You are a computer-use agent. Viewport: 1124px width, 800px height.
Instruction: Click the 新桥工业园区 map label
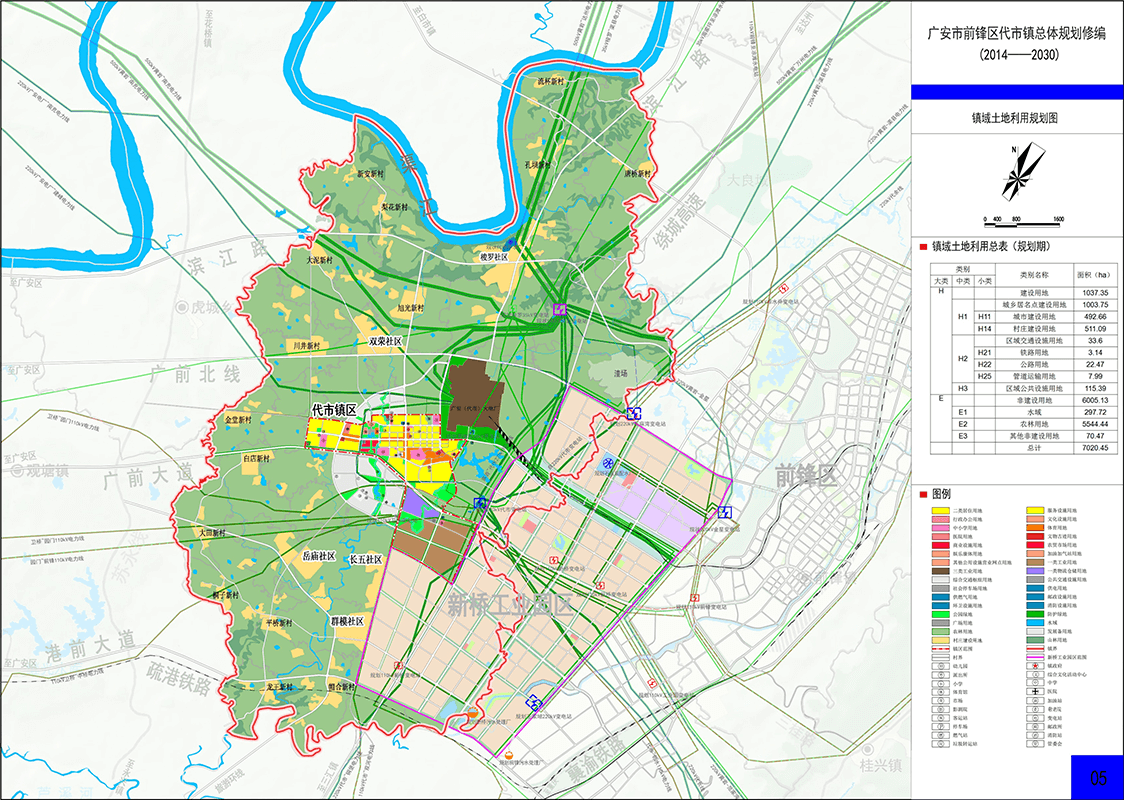[508, 605]
